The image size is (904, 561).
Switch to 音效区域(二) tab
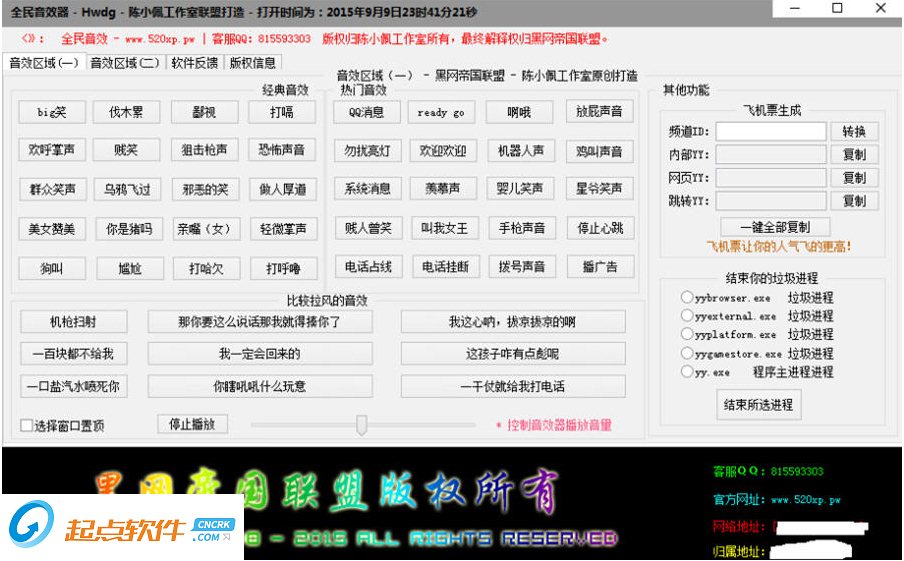point(125,62)
